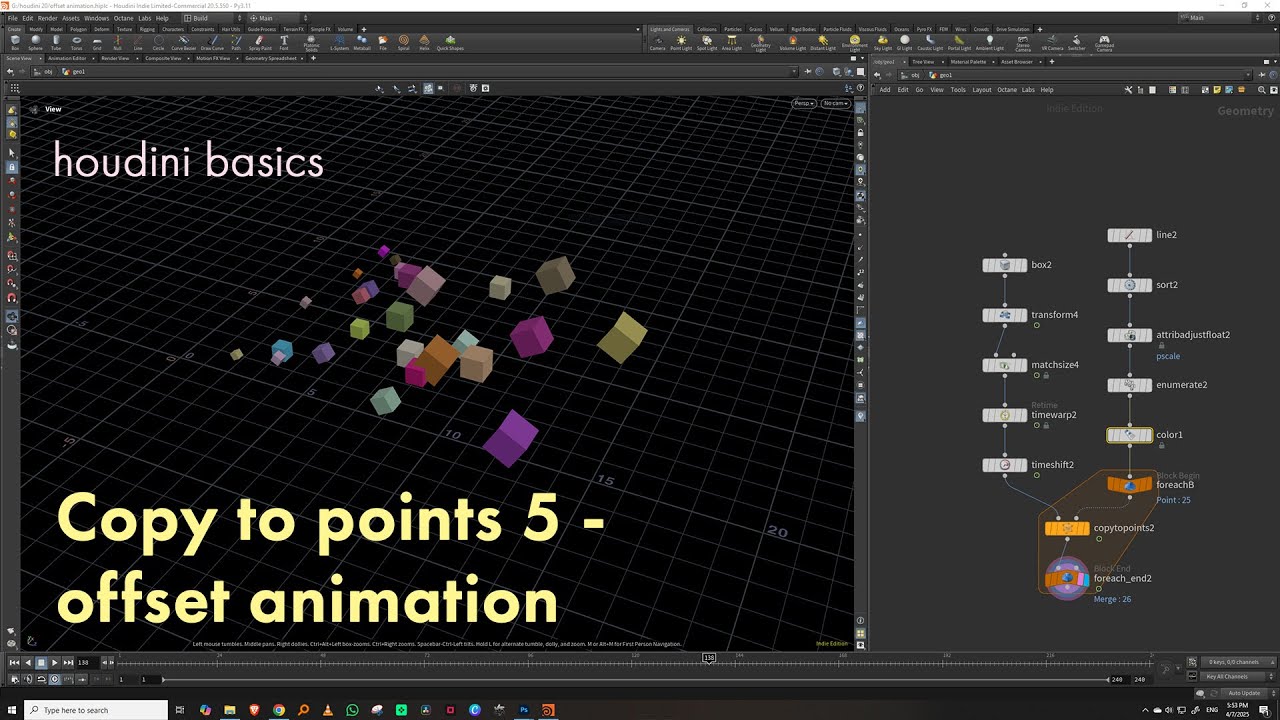Select the Circle shelf tool
This screenshot has width=1280, height=720.
click(159, 42)
